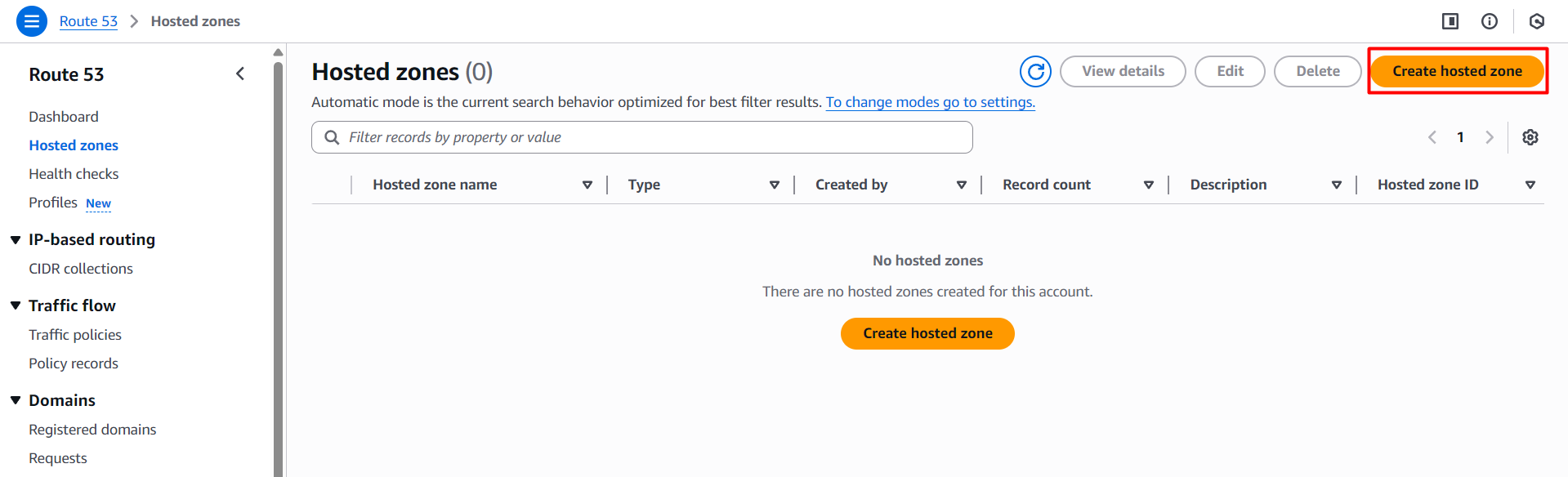This screenshot has height=477, width=1568.
Task: Follow the change modes settings link
Action: [x=930, y=102]
